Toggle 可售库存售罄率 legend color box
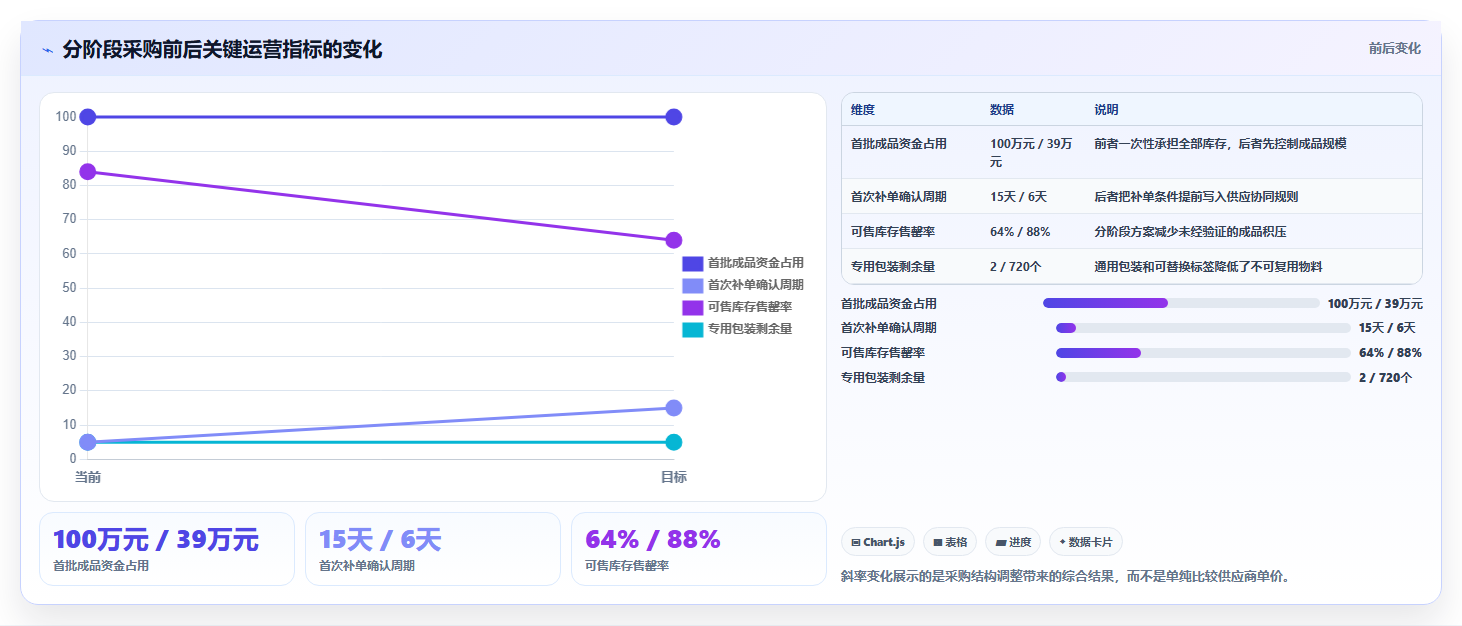Viewport: 1462px width, 626px height. point(693,308)
